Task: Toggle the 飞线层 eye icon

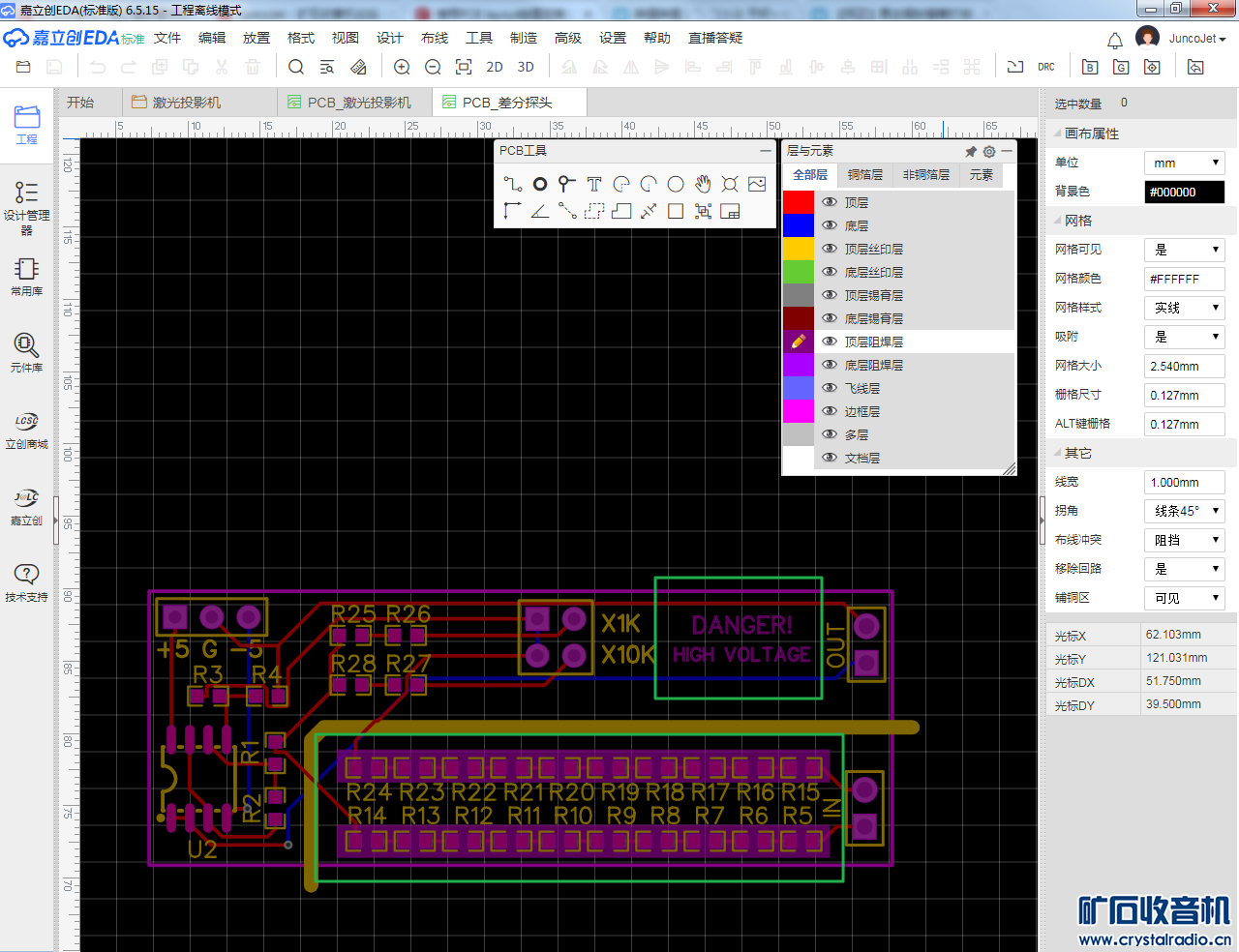Action: pyautogui.click(x=830, y=388)
